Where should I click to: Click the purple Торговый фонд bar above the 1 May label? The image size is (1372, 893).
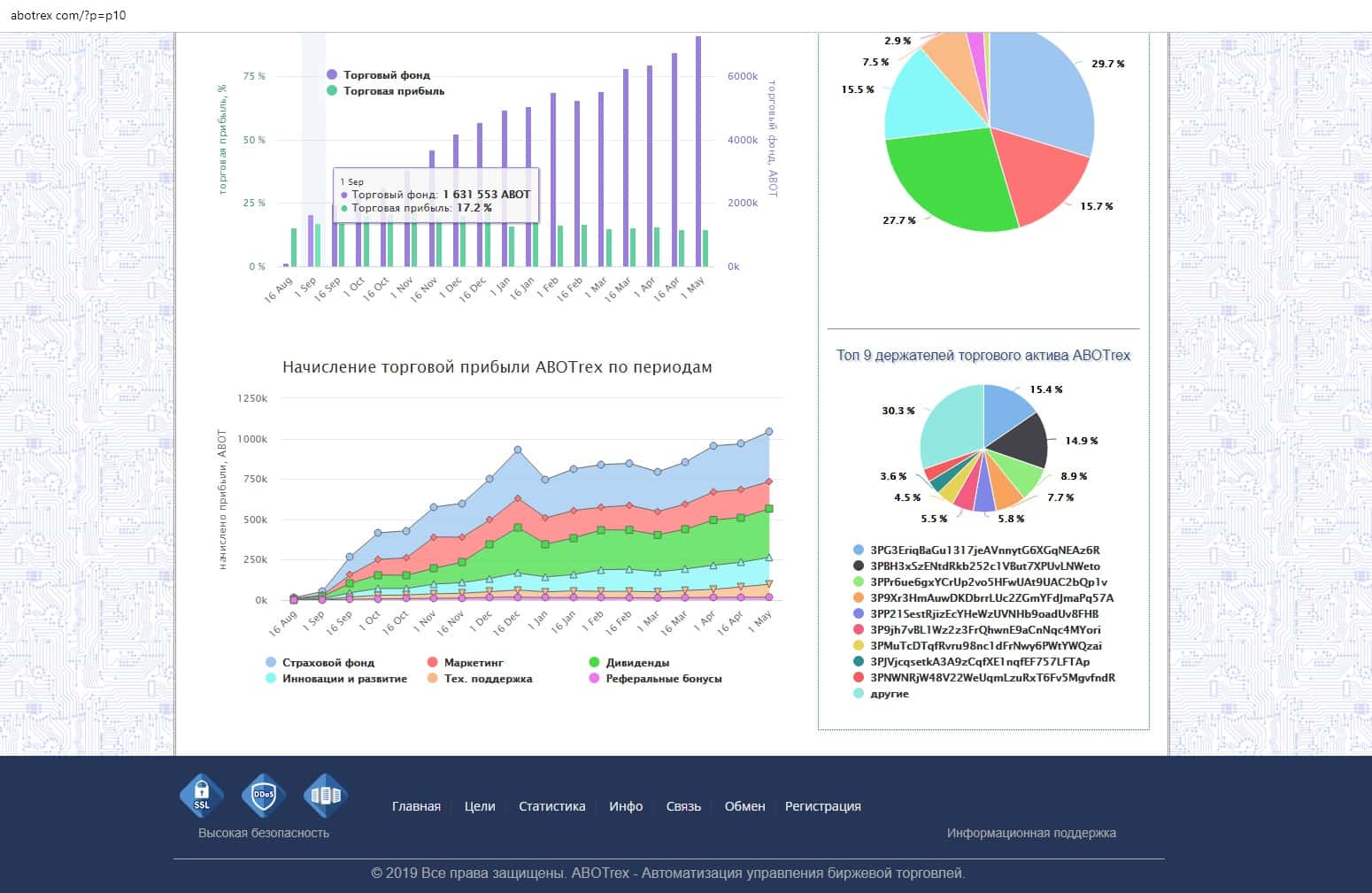[x=698, y=150]
